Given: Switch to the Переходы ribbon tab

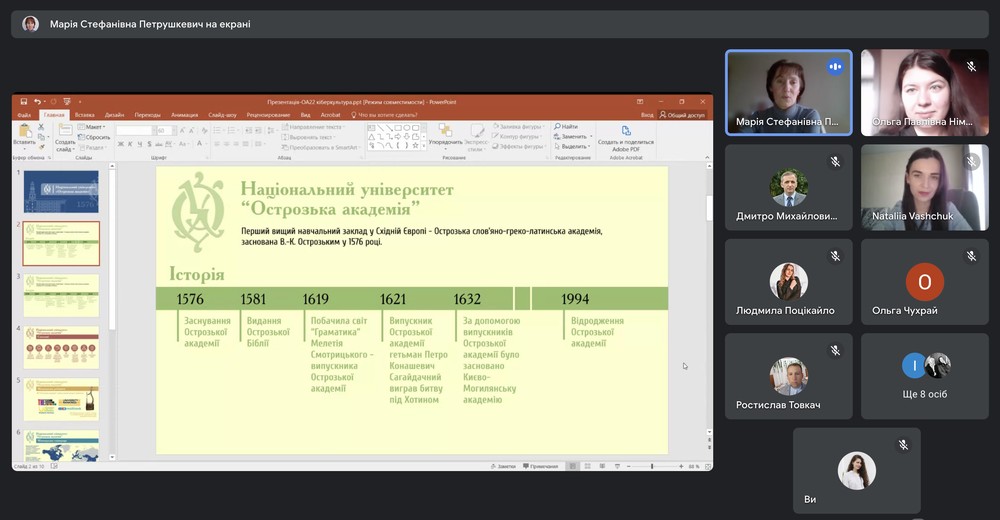Looking at the screenshot, I should point(147,115).
